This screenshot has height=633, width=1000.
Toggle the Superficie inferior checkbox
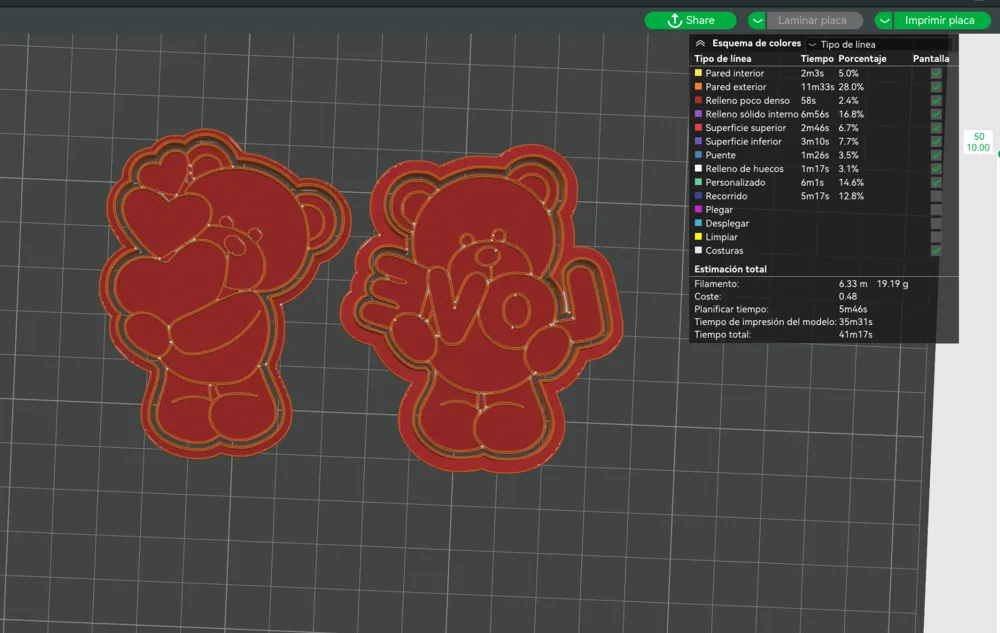tap(936, 142)
